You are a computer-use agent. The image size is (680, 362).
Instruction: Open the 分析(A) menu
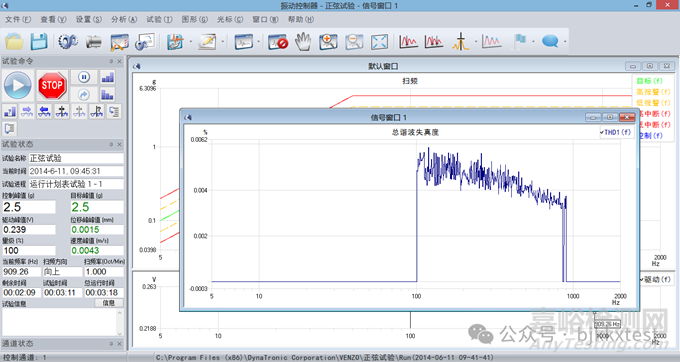[124, 20]
